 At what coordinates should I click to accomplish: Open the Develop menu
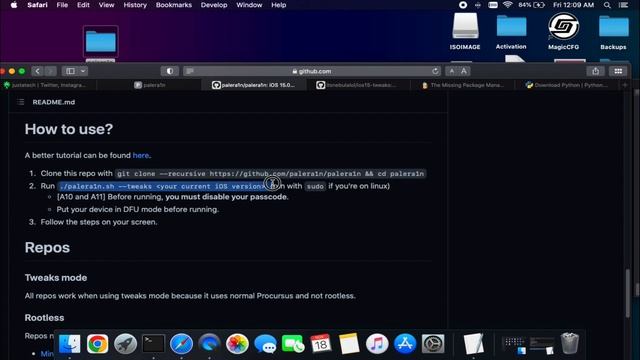pyautogui.click(x=214, y=5)
